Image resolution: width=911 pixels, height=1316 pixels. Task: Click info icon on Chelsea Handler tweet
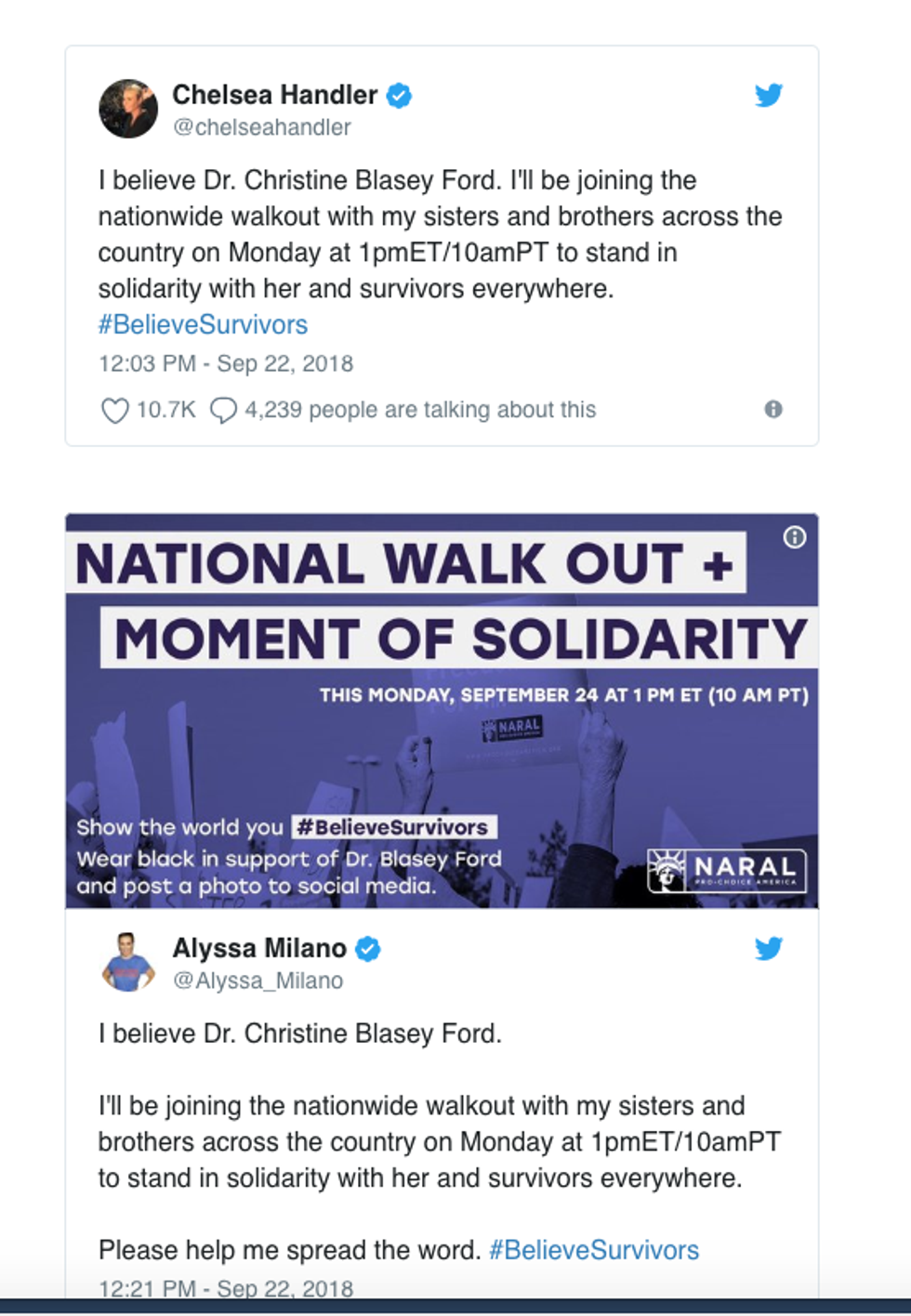tap(773, 410)
